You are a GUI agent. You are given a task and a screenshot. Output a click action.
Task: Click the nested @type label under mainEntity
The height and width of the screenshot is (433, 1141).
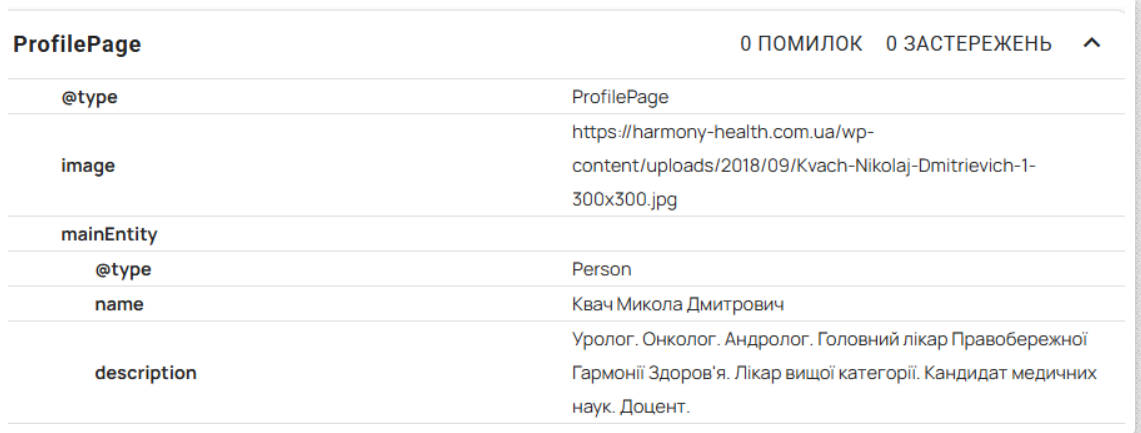point(123,269)
